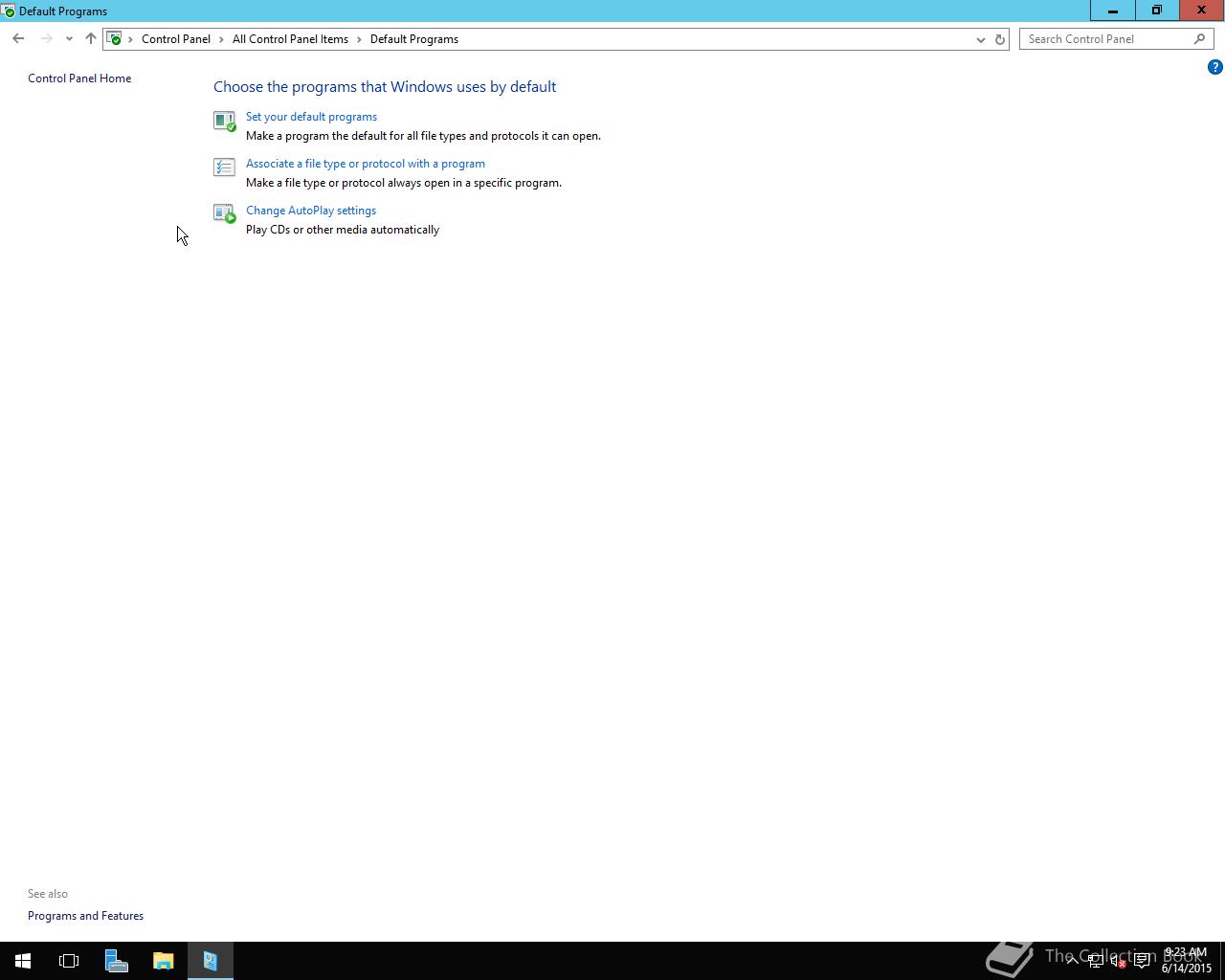1225x980 pixels.
Task: Click the taskbar clock and date
Action: [1187, 961]
